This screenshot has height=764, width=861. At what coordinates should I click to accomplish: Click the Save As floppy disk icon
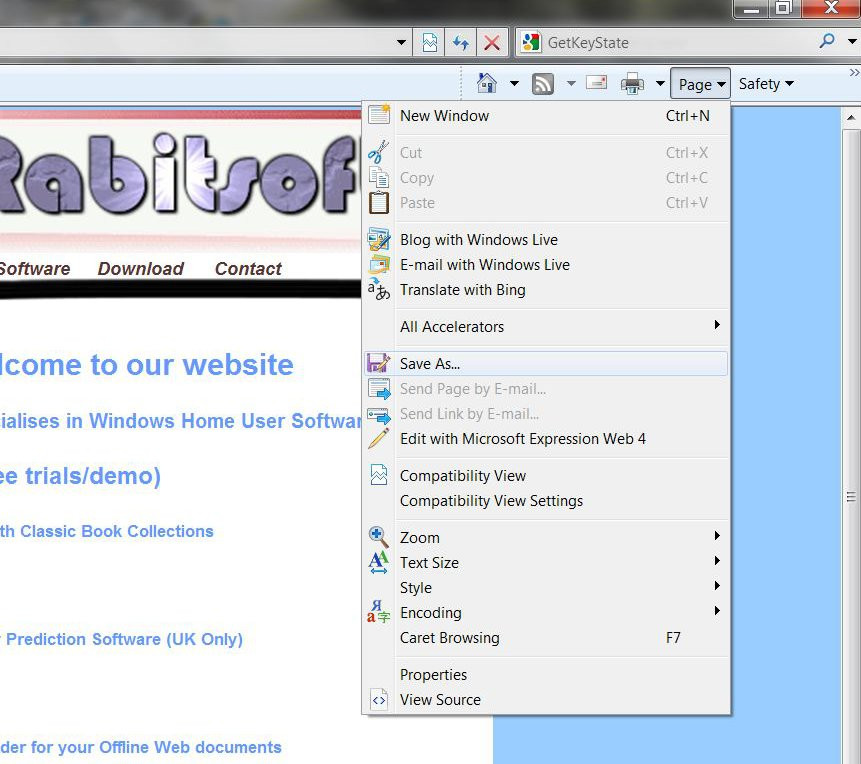(x=379, y=364)
